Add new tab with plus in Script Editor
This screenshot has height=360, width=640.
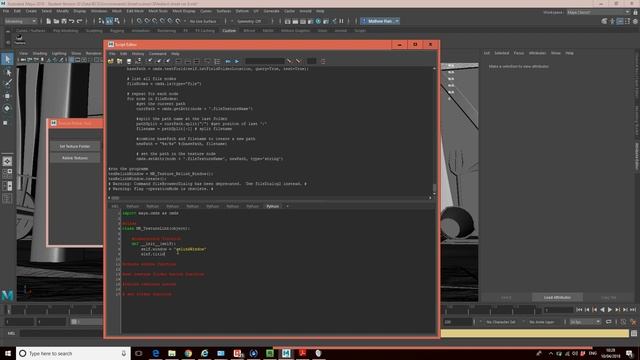(287, 206)
